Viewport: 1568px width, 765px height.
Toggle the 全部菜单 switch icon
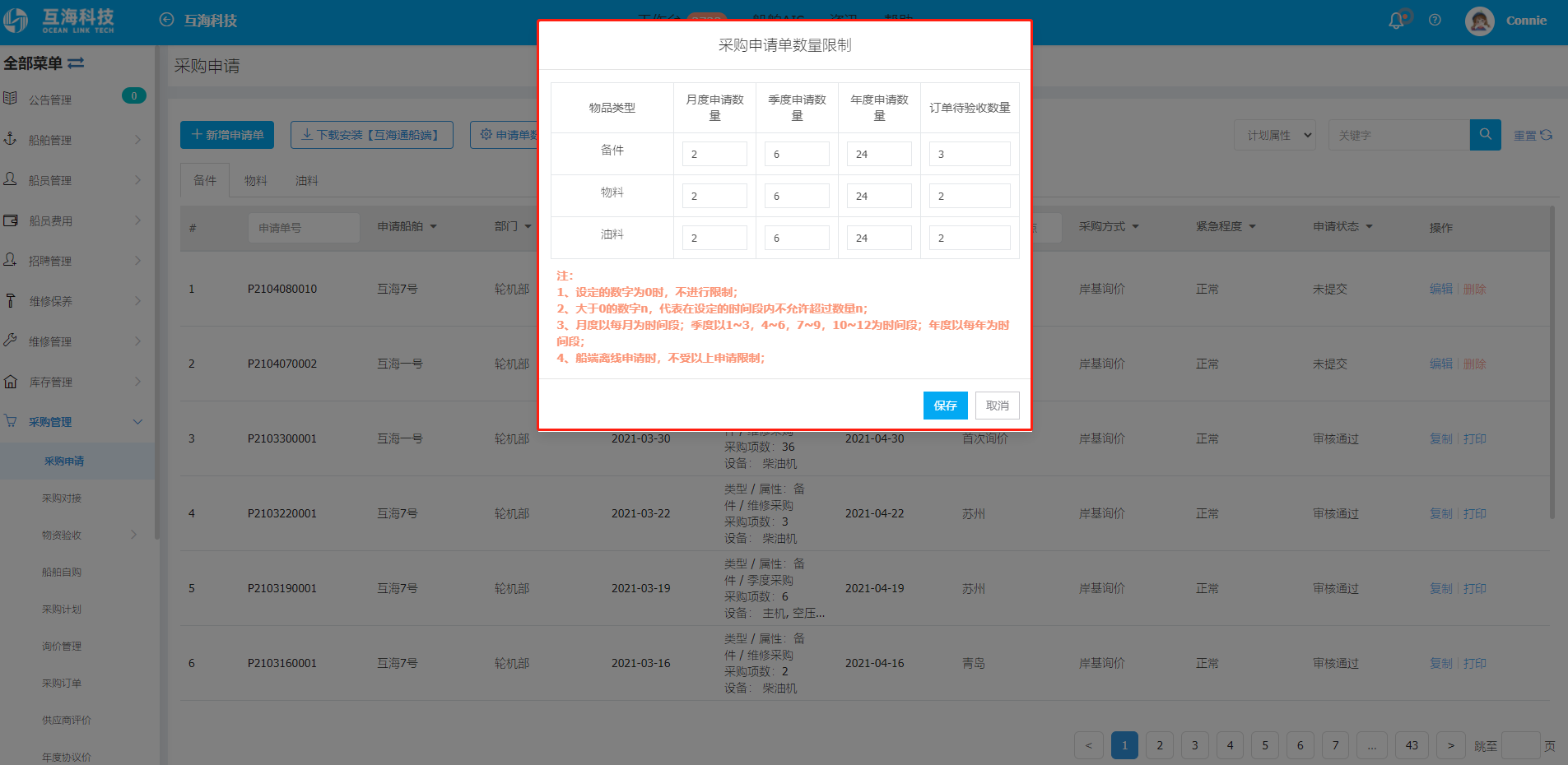pyautogui.click(x=76, y=63)
